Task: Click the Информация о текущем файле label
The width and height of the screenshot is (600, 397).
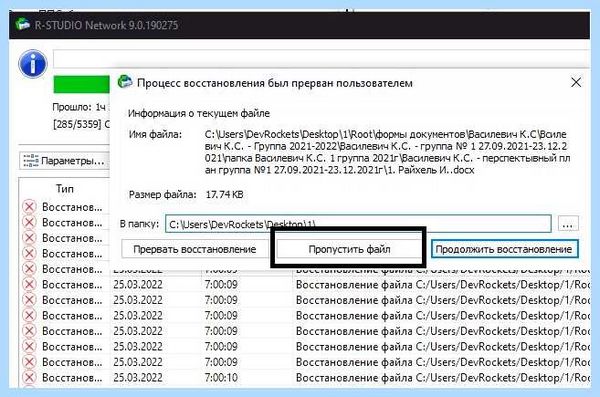Action: (x=199, y=113)
